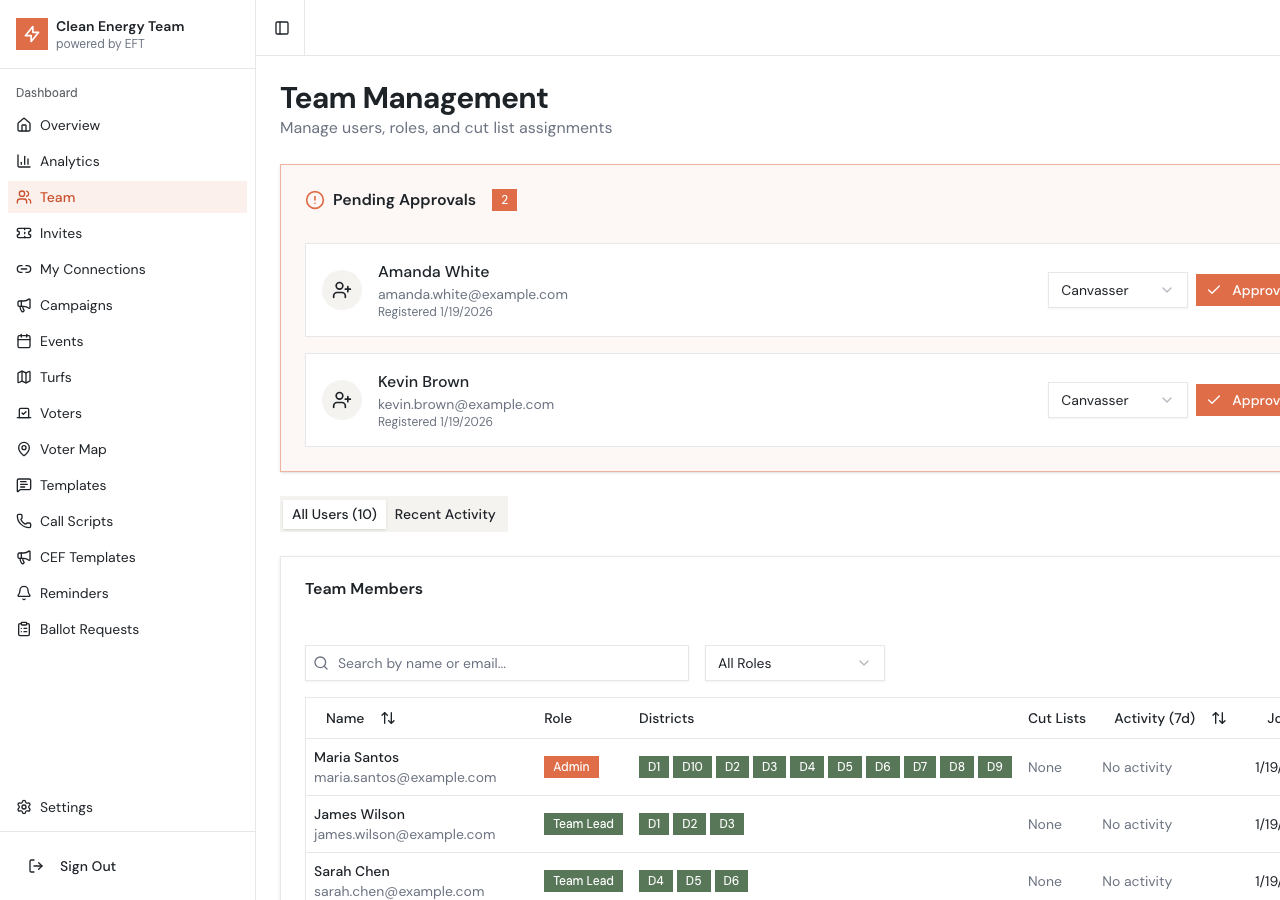Click the sidebar collapse toggle icon
Image resolution: width=1280 pixels, height=900 pixels.
coord(282,28)
